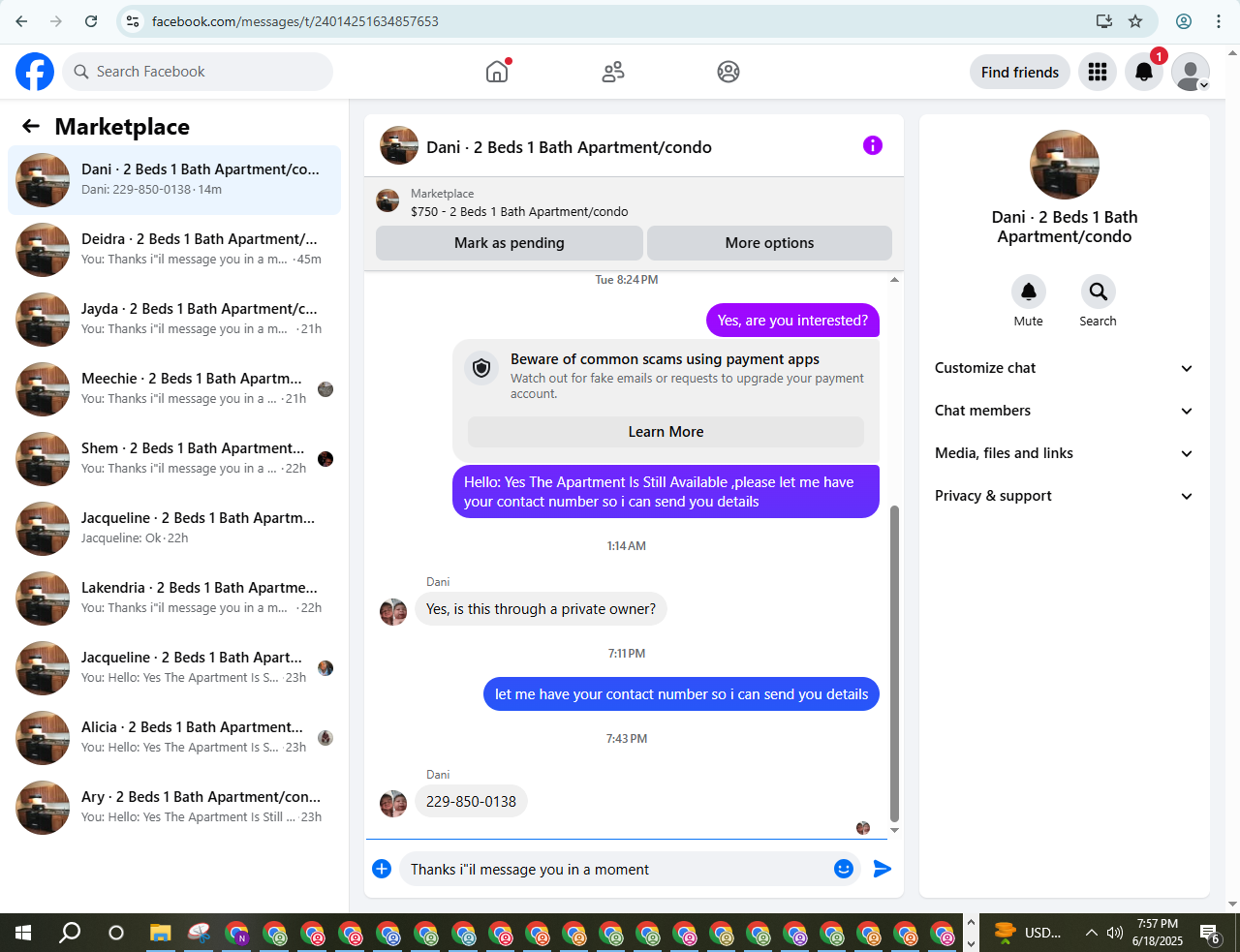Reload the page

click(x=91, y=21)
